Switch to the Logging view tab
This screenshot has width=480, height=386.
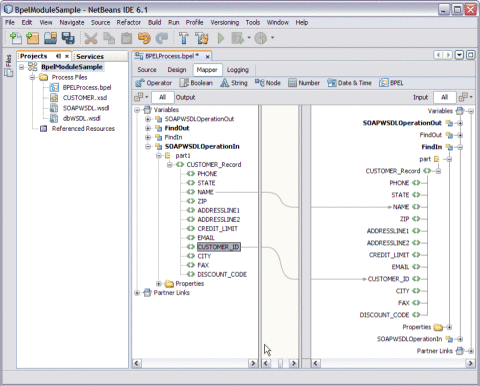click(x=238, y=70)
